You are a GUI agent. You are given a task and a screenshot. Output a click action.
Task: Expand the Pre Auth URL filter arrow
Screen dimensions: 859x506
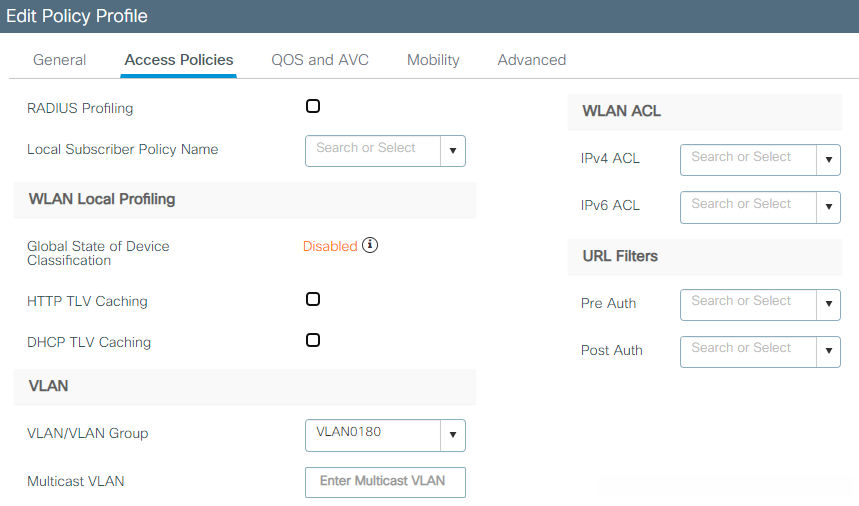[828, 304]
